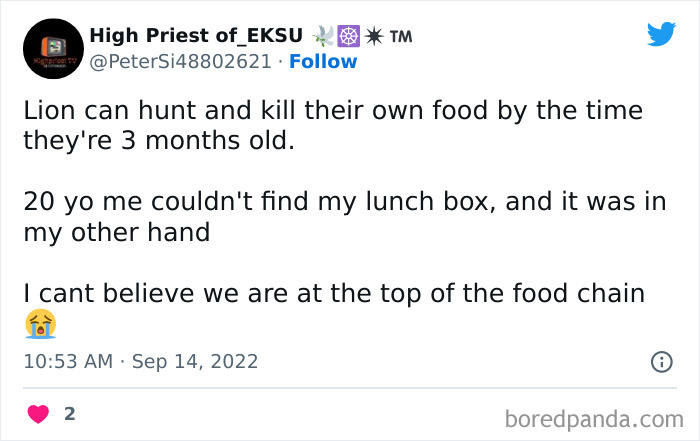Like the tweet with the heart icon
This screenshot has height=441, width=700.
pyautogui.click(x=39, y=414)
